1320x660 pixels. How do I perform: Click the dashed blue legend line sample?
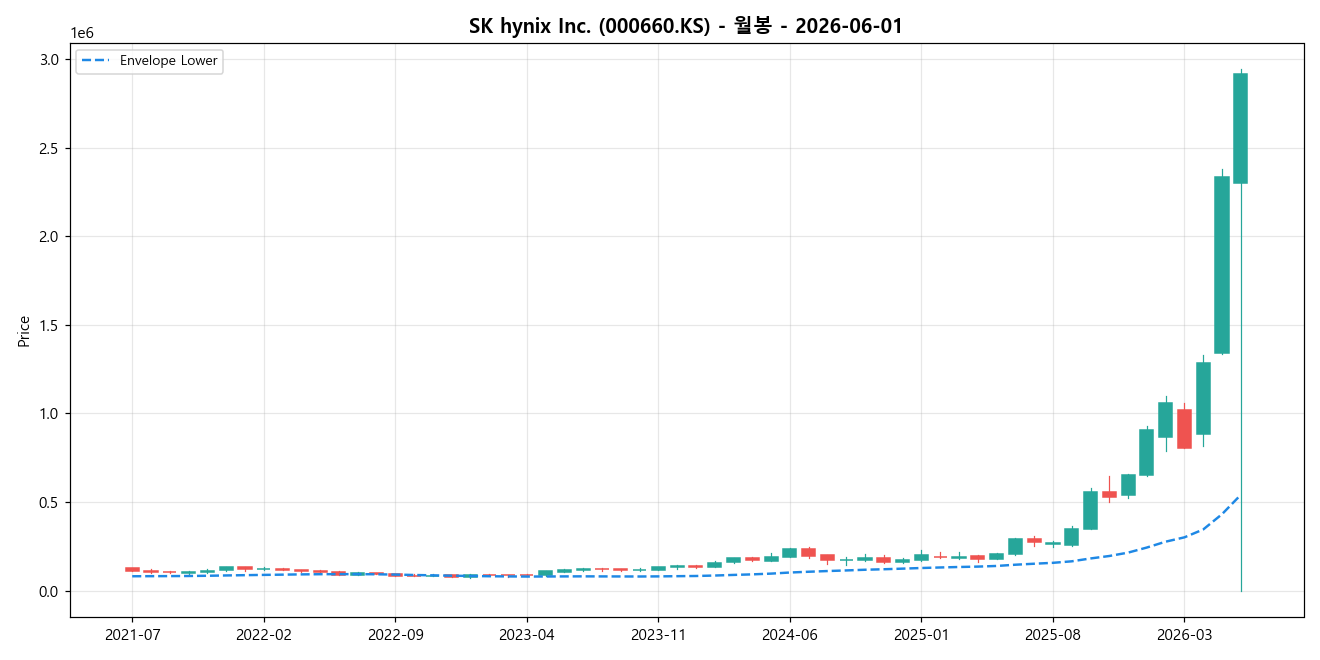(97, 61)
